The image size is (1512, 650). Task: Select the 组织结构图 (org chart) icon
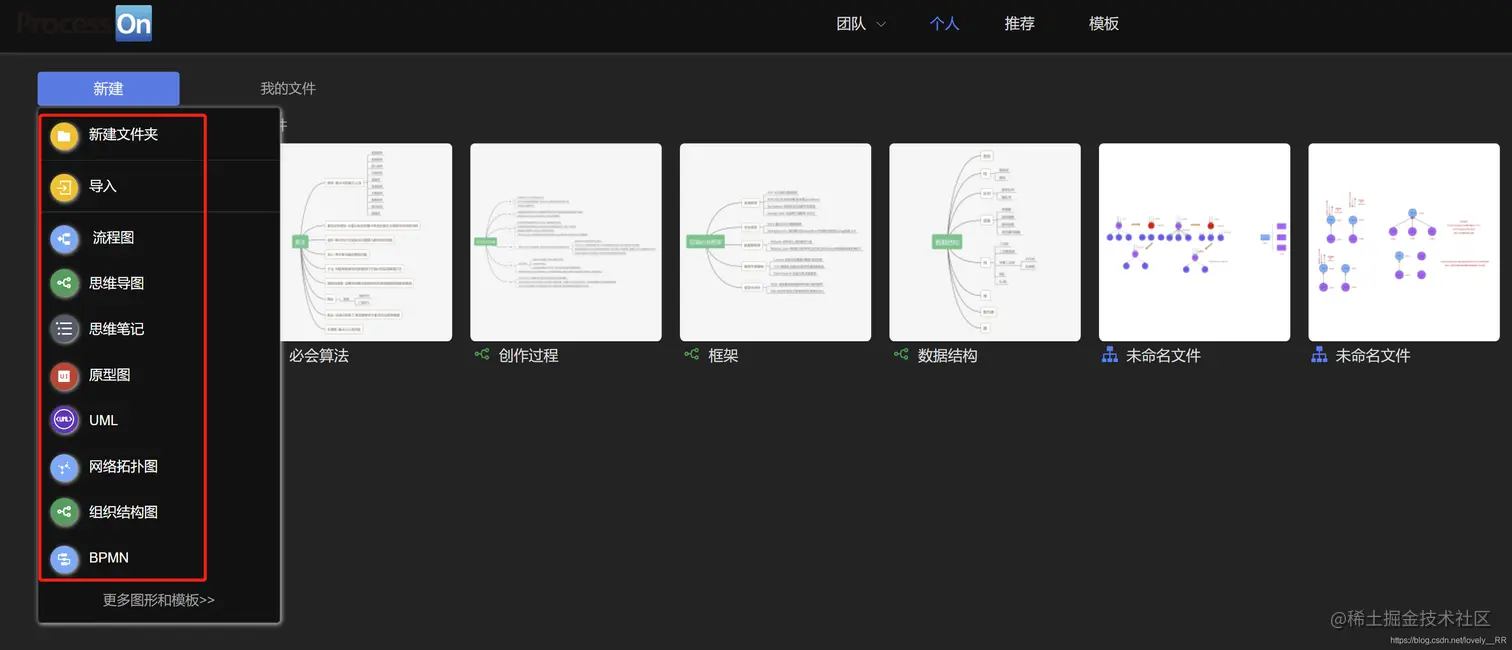tap(64, 512)
